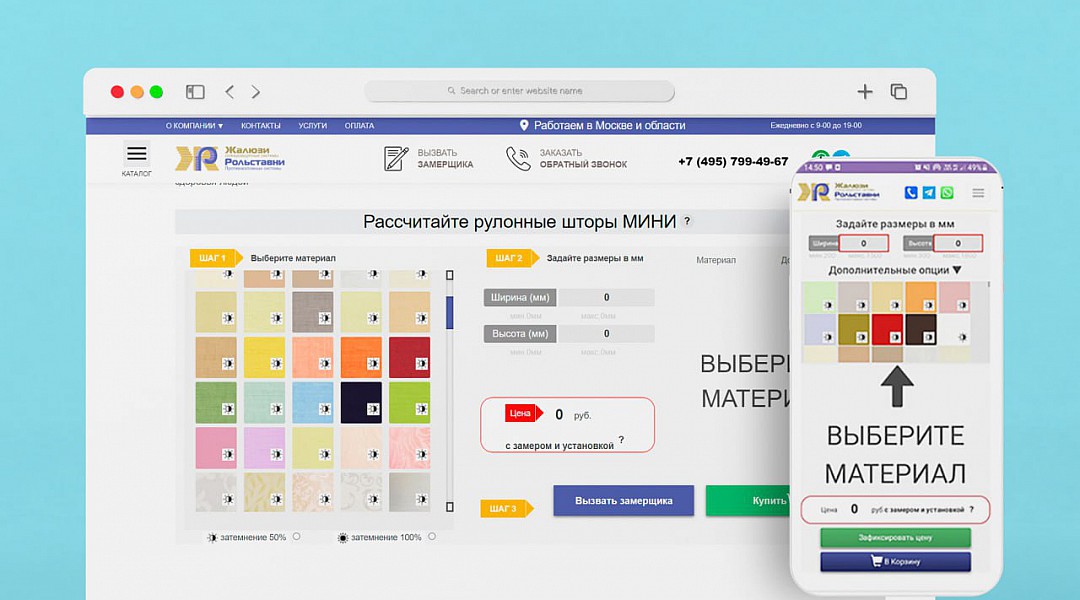The image size is (1080, 600).
Task: Open the КАТАЛОГ hamburger menu
Action: [x=137, y=154]
